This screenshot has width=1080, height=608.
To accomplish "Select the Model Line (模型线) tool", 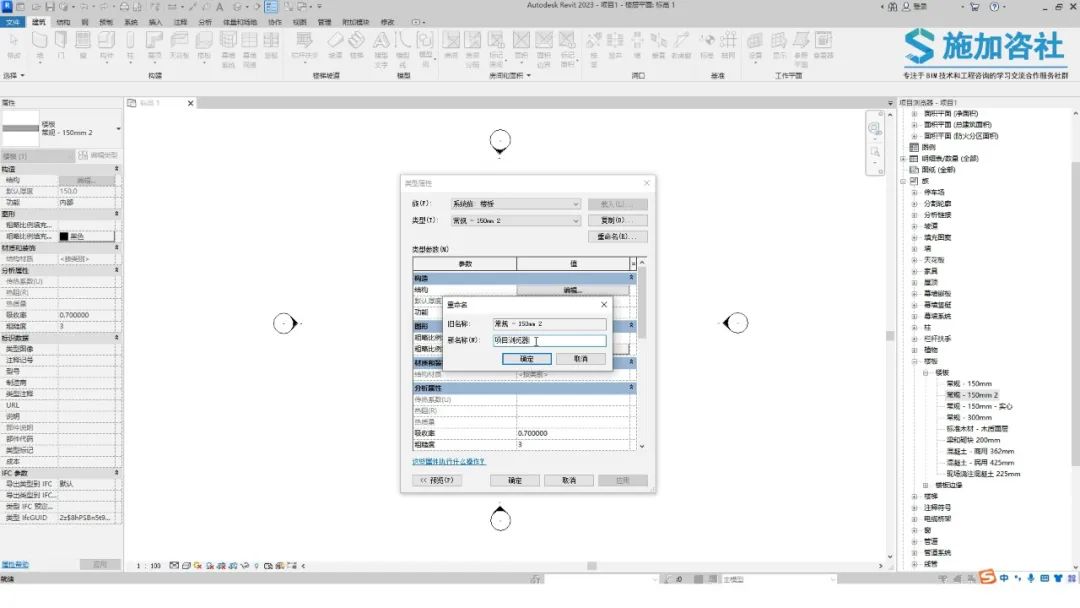I will point(403,48).
